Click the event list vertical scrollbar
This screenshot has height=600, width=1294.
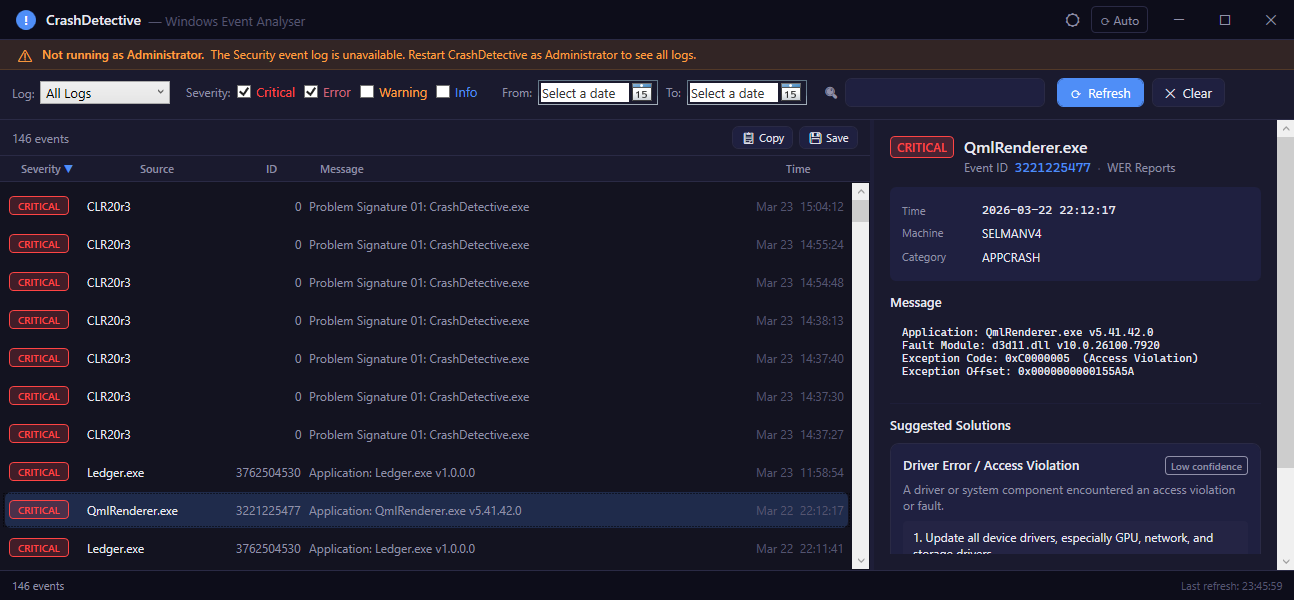(x=860, y=375)
